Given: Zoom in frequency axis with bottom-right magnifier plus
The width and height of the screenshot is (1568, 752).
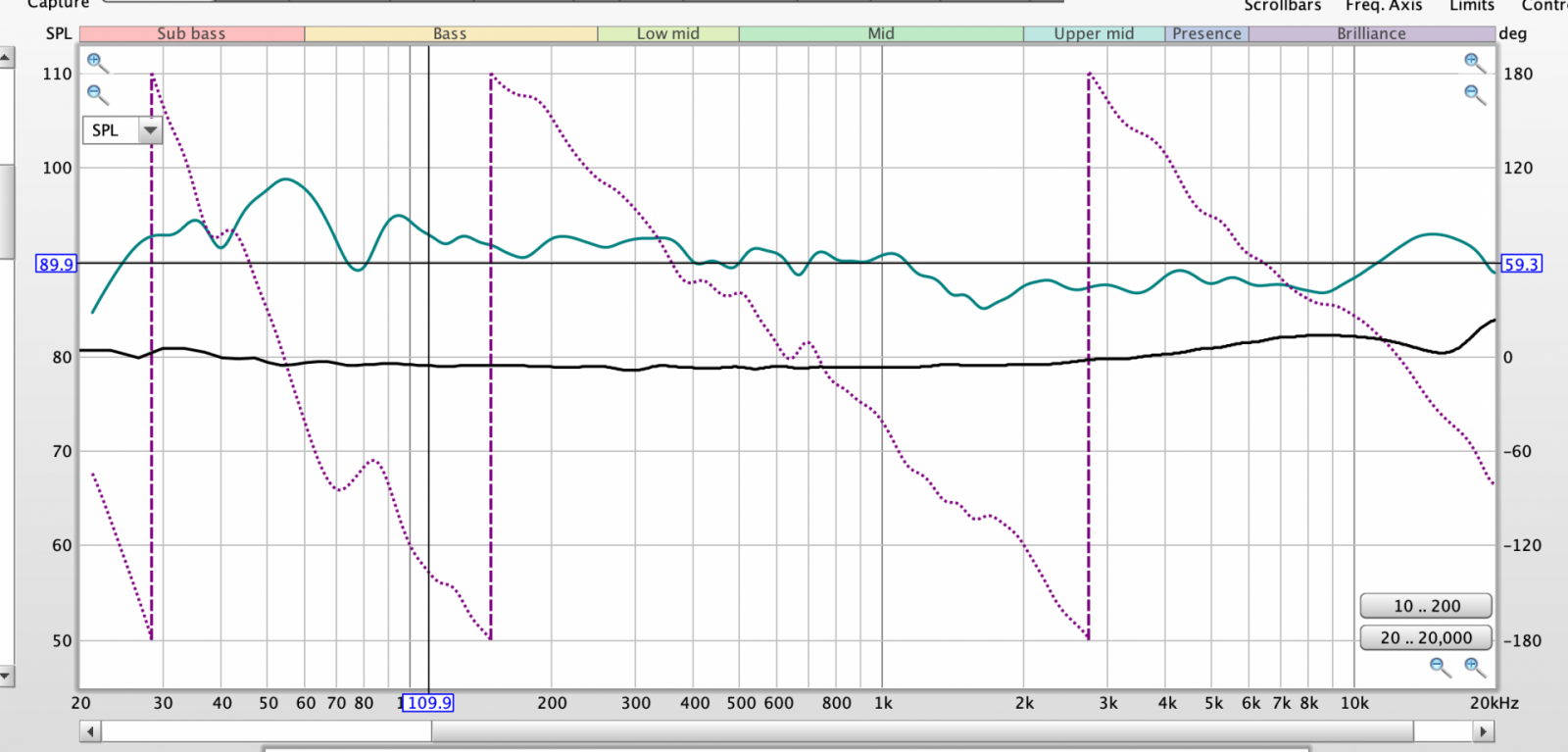Looking at the screenshot, I should pyautogui.click(x=1475, y=668).
